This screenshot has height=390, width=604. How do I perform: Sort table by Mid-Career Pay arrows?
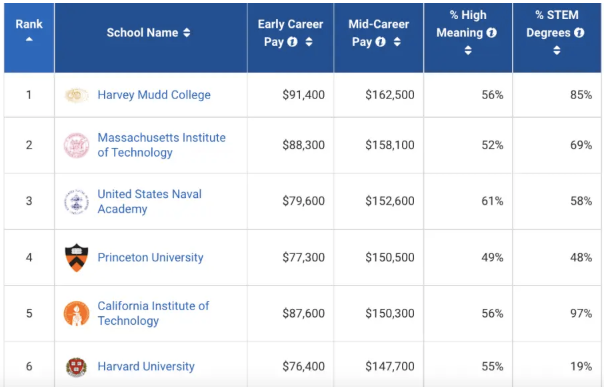coord(397,42)
